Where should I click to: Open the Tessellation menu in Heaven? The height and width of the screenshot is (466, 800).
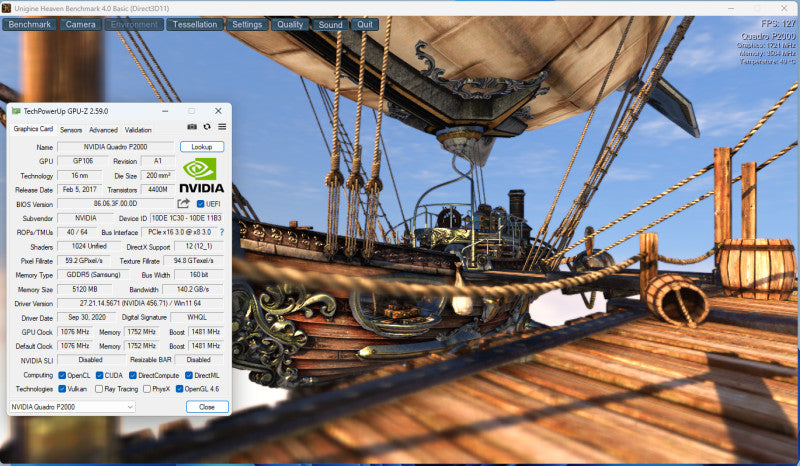pyautogui.click(x=195, y=24)
